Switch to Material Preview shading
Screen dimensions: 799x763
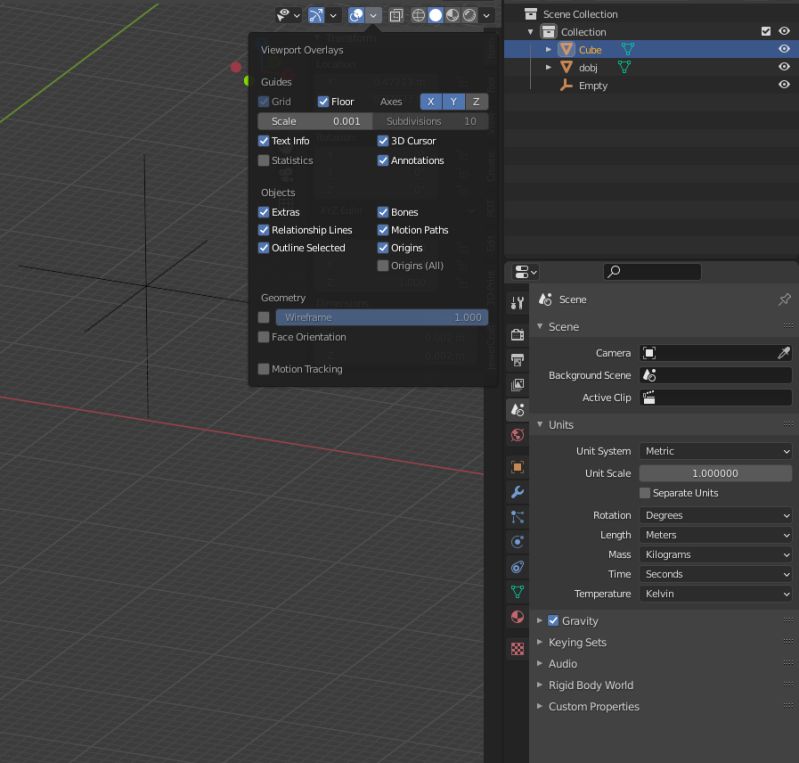452,15
